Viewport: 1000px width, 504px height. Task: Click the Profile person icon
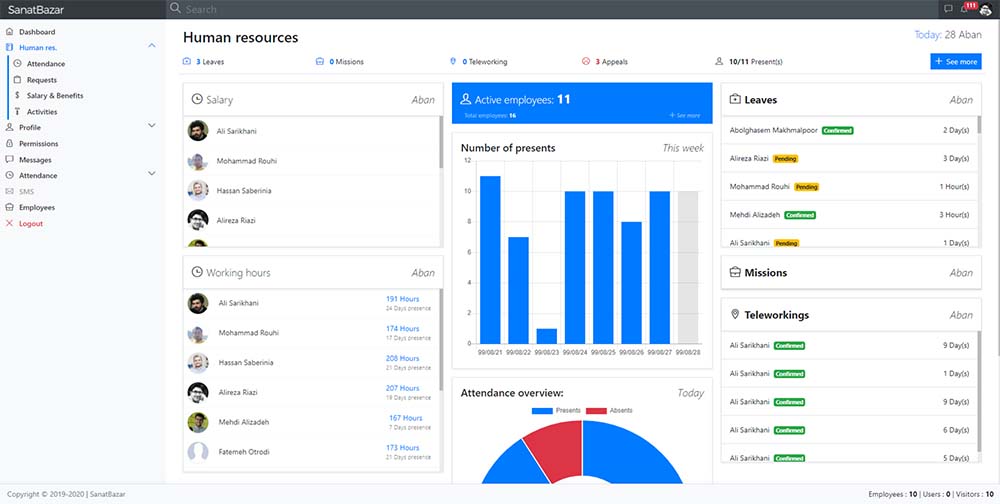(9, 127)
